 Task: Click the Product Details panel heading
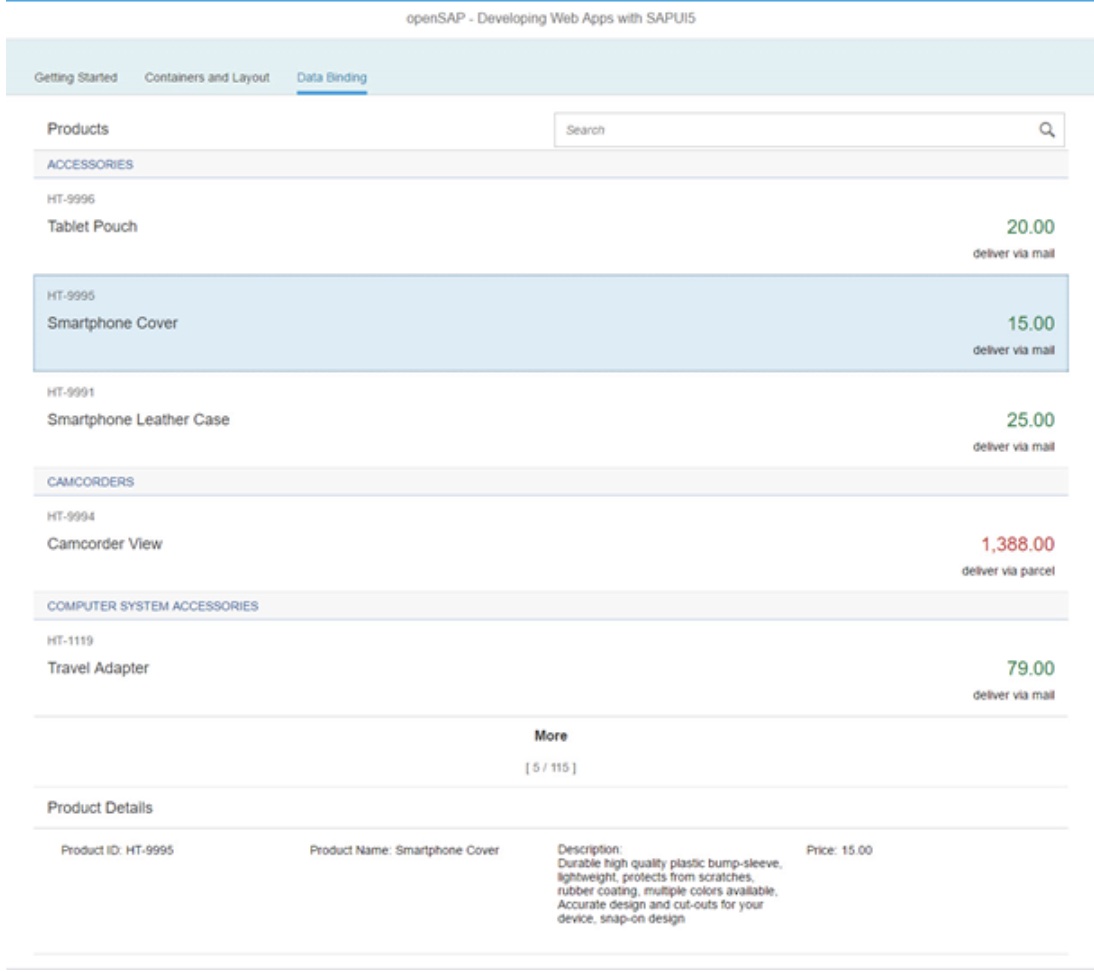point(100,807)
